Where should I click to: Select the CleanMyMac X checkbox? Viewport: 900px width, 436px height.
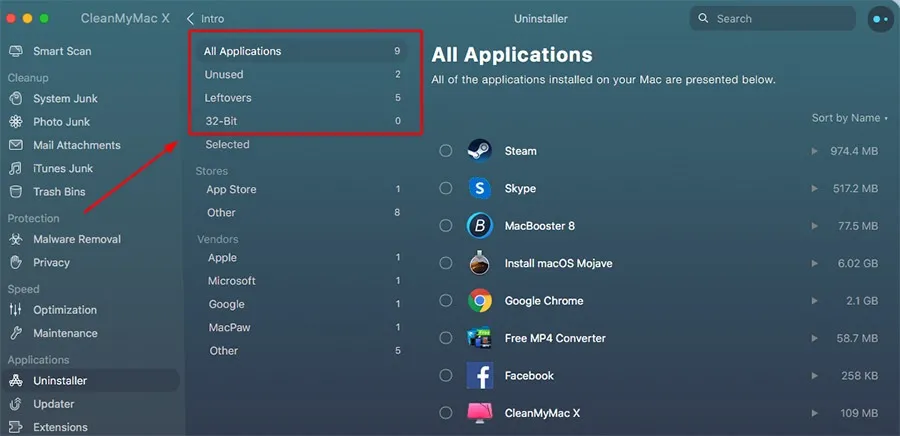(x=446, y=412)
